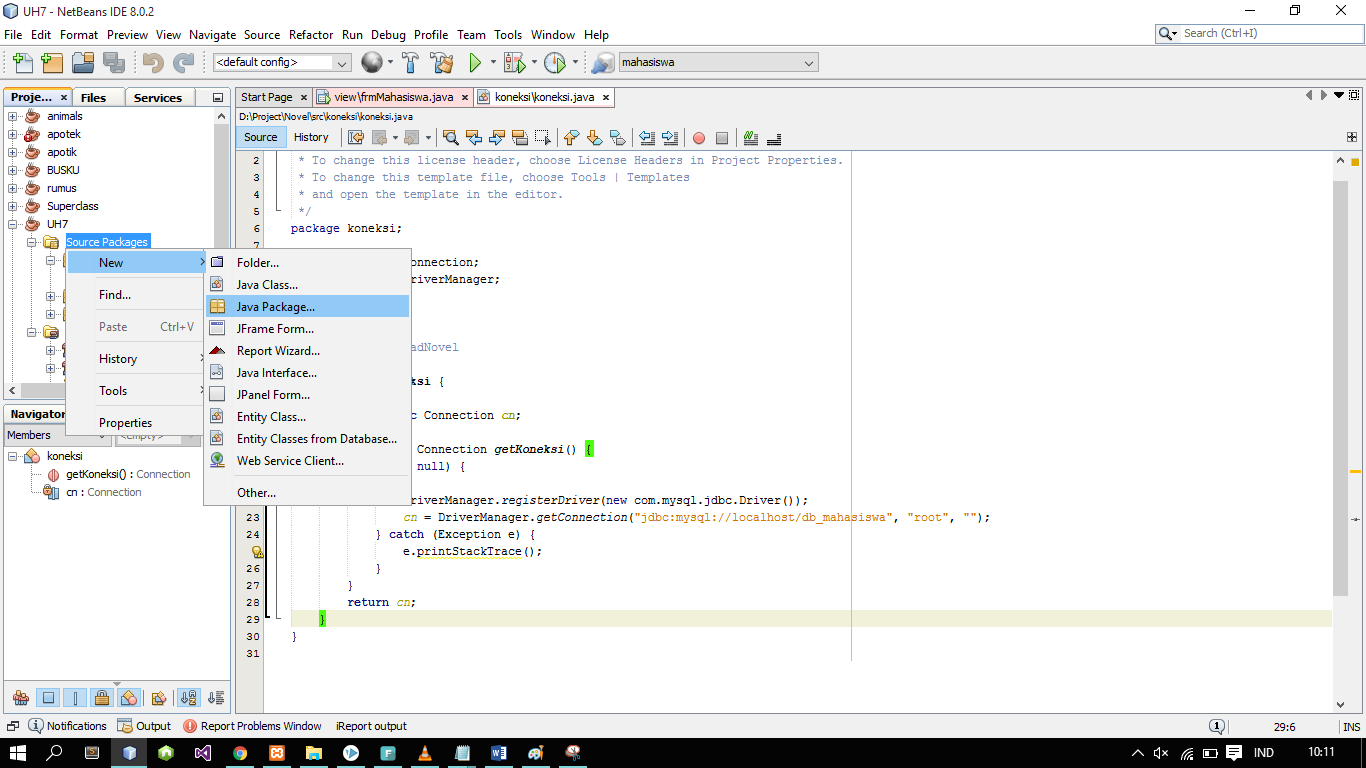Viewport: 1366px width, 768px height.
Task: Click the New Project toolbar icon
Action: click(x=51, y=62)
